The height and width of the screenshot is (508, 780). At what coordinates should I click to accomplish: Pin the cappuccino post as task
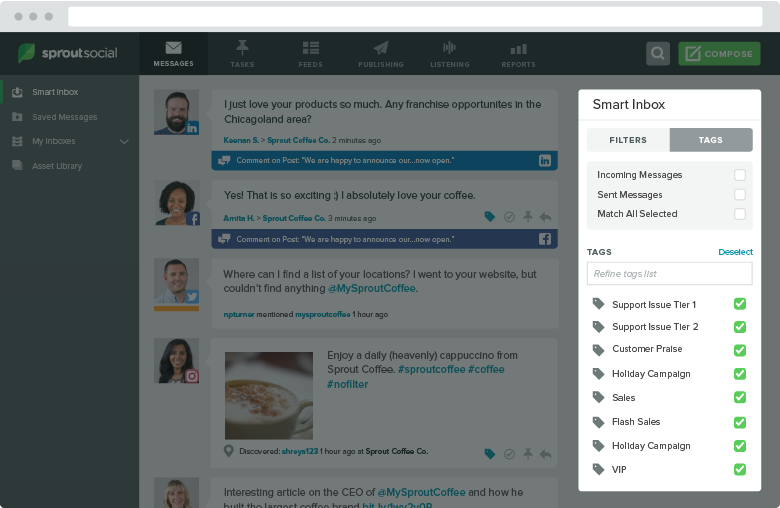528,453
